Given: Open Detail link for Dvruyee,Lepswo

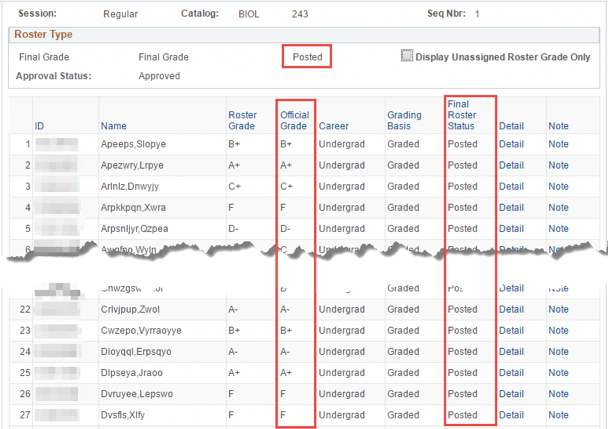Looking at the screenshot, I should click(x=511, y=394).
